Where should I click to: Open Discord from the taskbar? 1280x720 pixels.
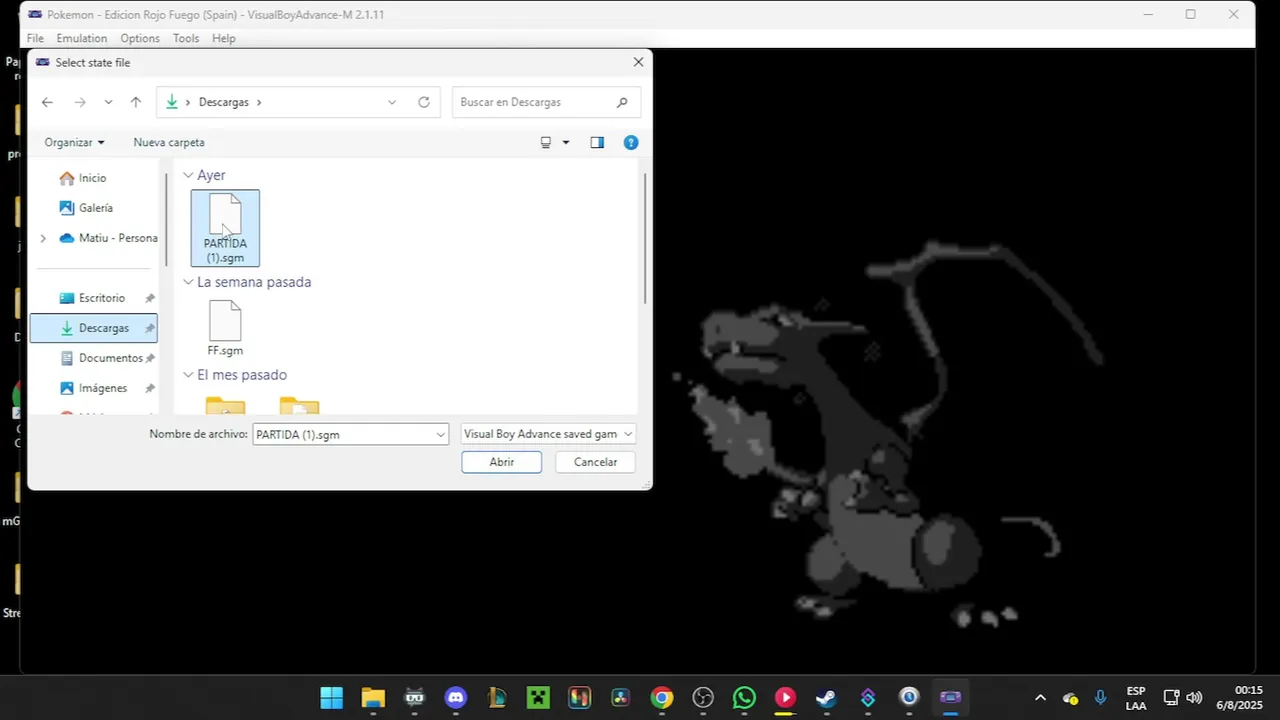click(456, 697)
